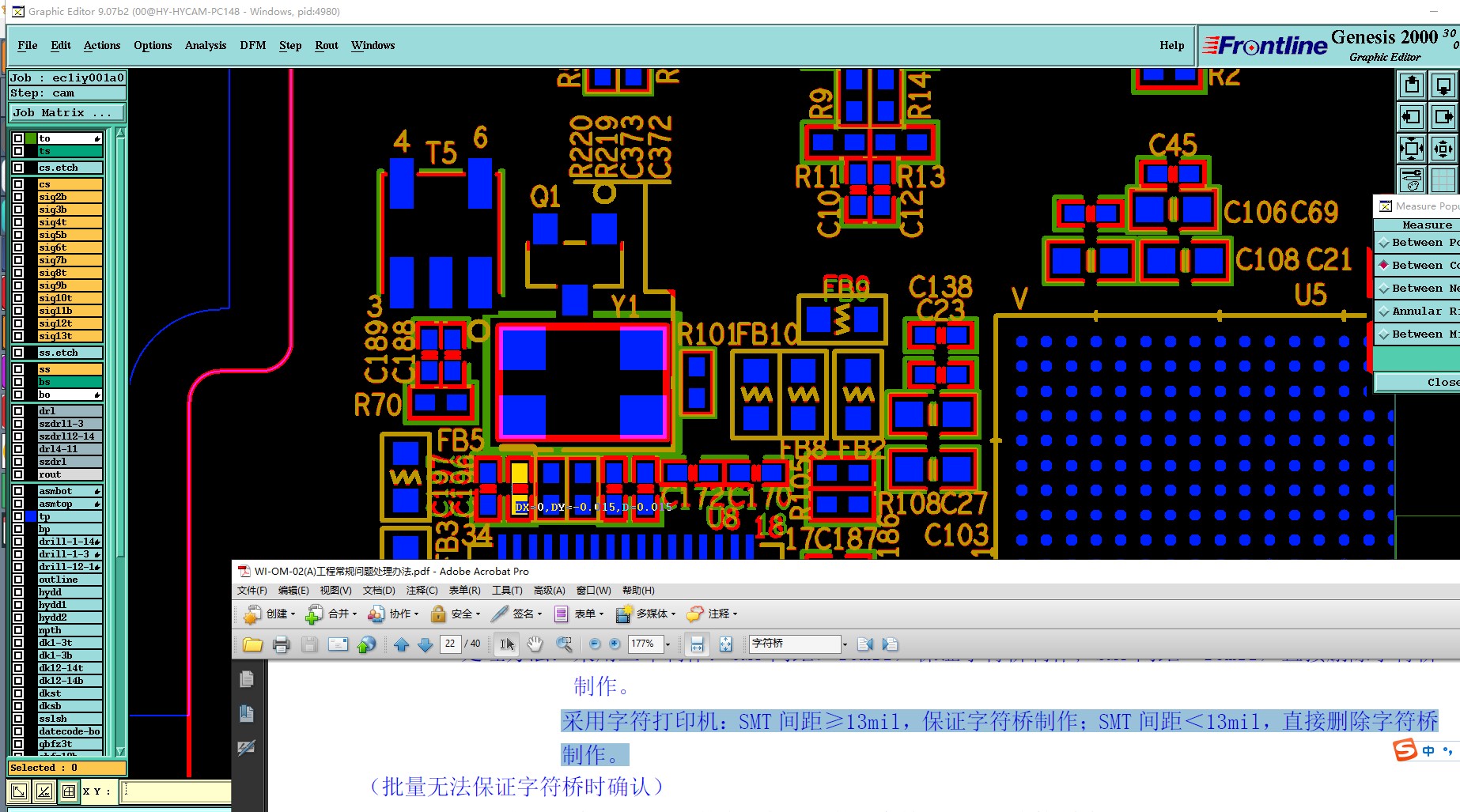
Task: Expand the 安全 dropdown in Acrobat
Action: [x=478, y=614]
